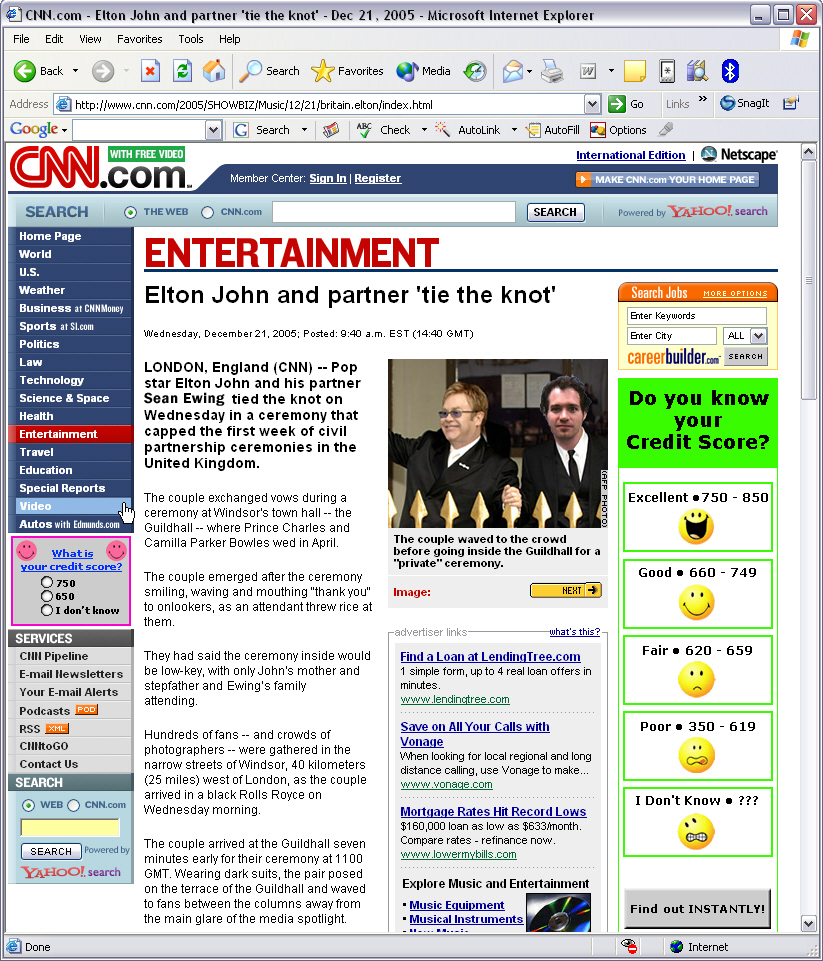Screen dimensions: 823x961
Task: Select the 650 credit score radio
Action: pyautogui.click(x=47, y=596)
